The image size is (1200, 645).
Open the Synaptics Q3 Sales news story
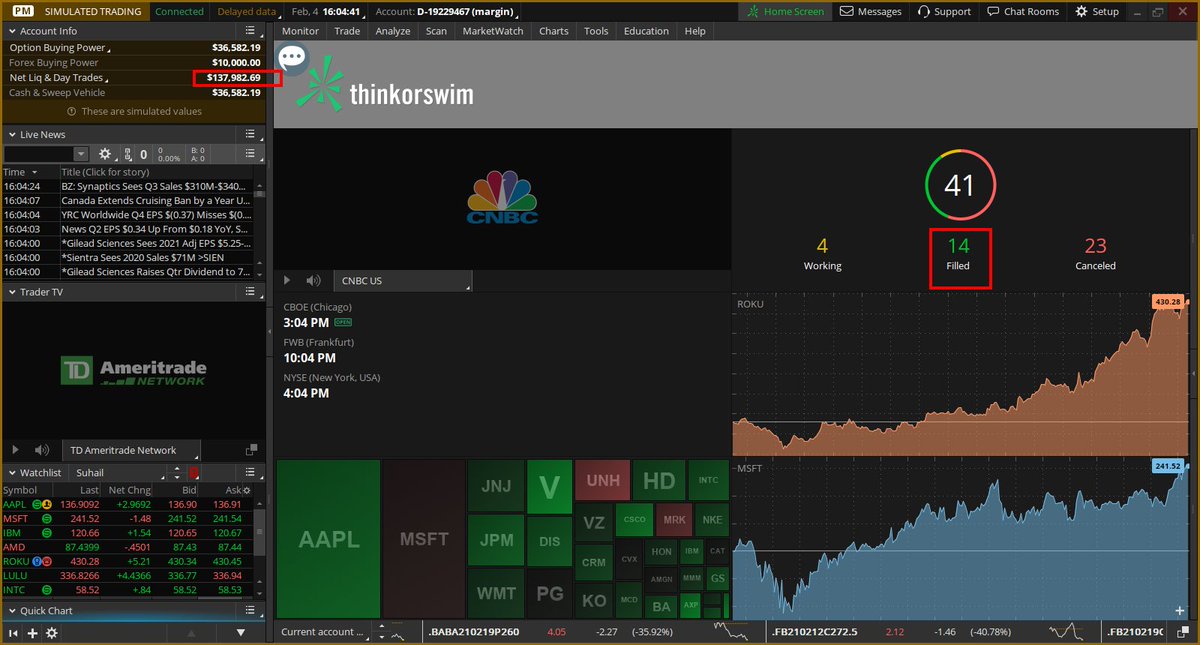pos(155,186)
